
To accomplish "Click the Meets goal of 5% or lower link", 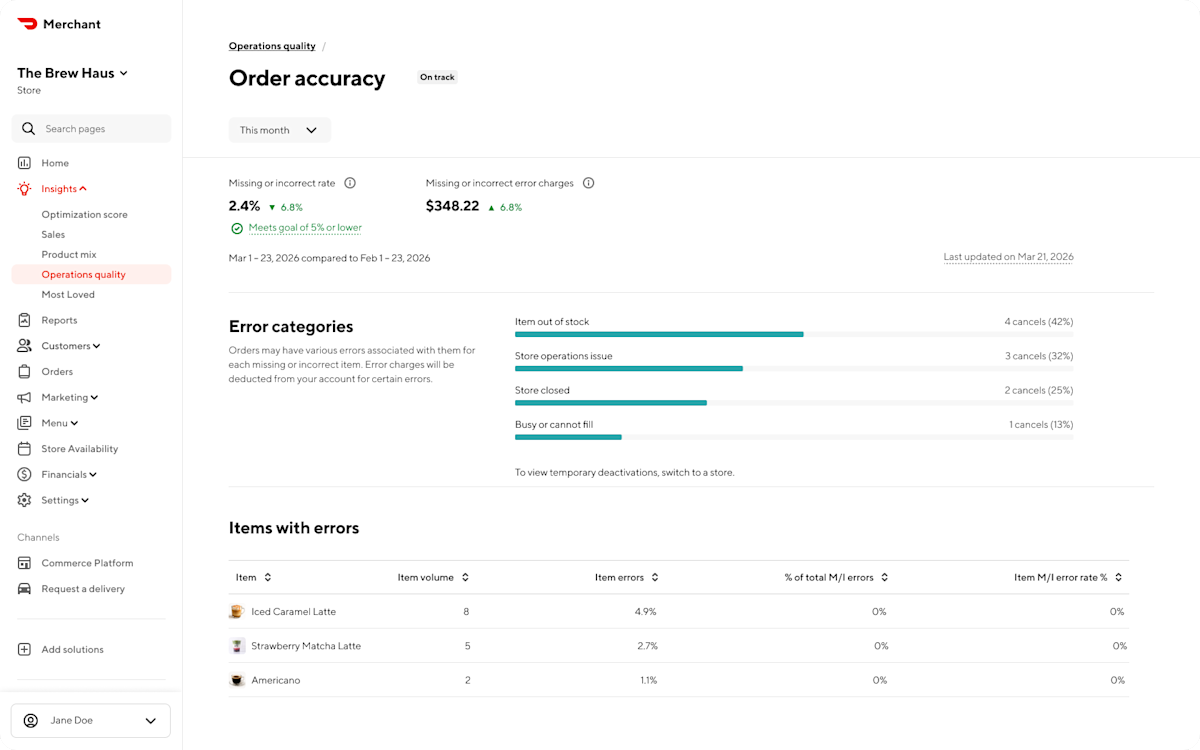I will coord(305,227).
